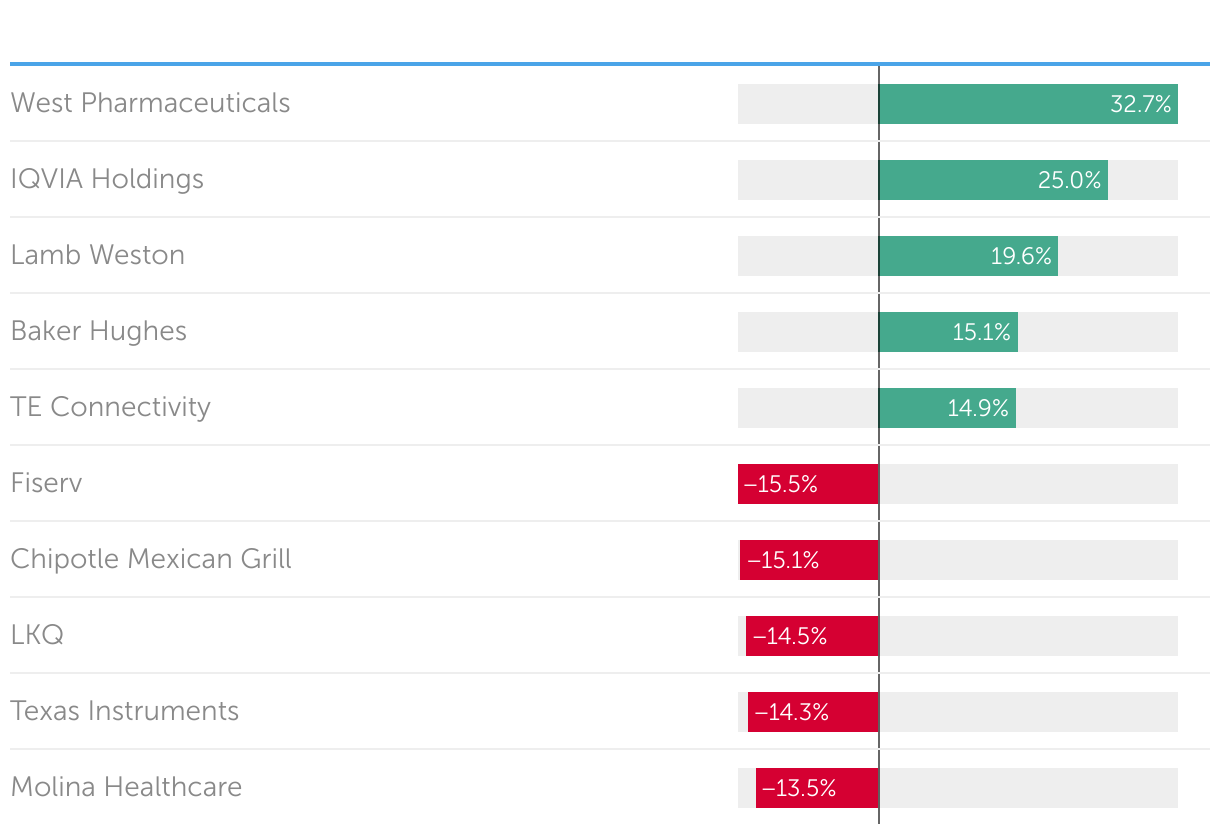Select the red −13.5% bar
This screenshot has height=834, width=1220.
click(x=817, y=788)
